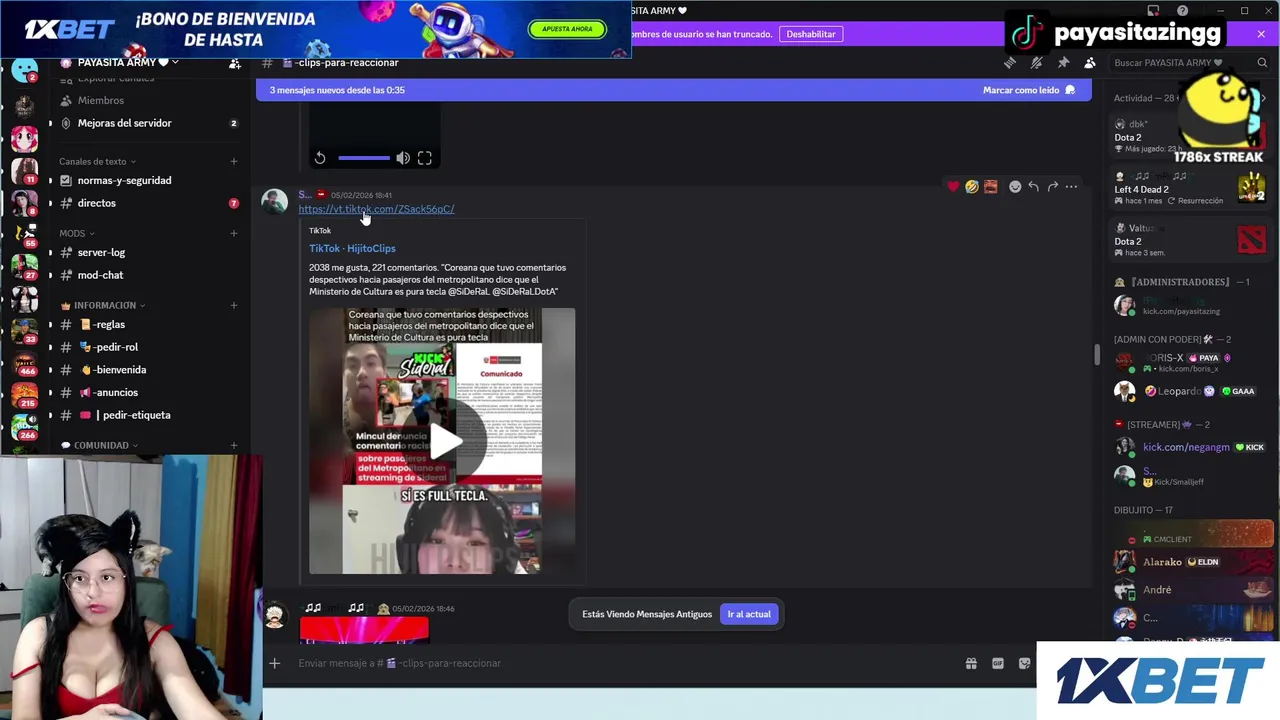Collapse the MODS category
1280x720 pixels.
tap(77, 233)
